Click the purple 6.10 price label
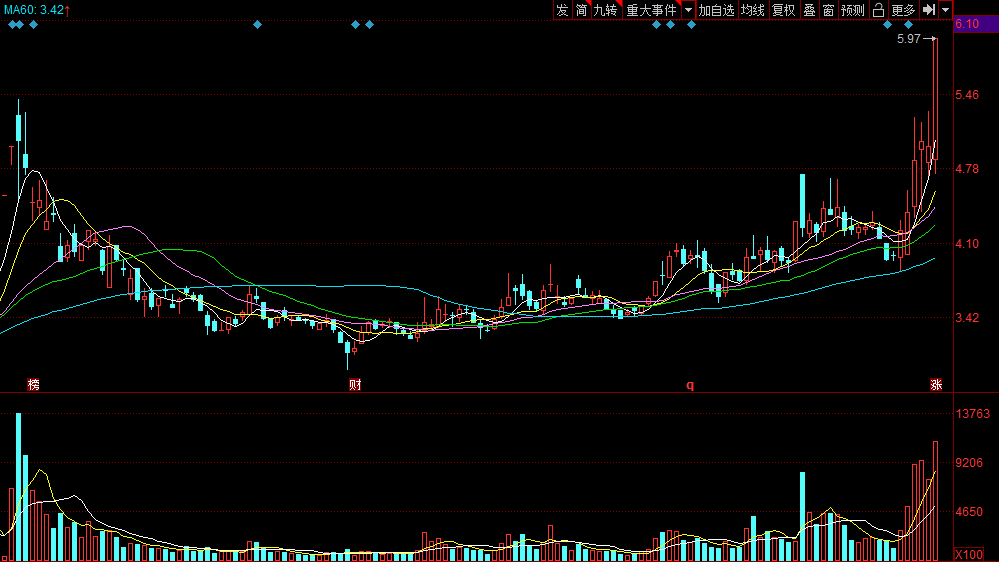The width and height of the screenshot is (999, 562). (x=967, y=24)
